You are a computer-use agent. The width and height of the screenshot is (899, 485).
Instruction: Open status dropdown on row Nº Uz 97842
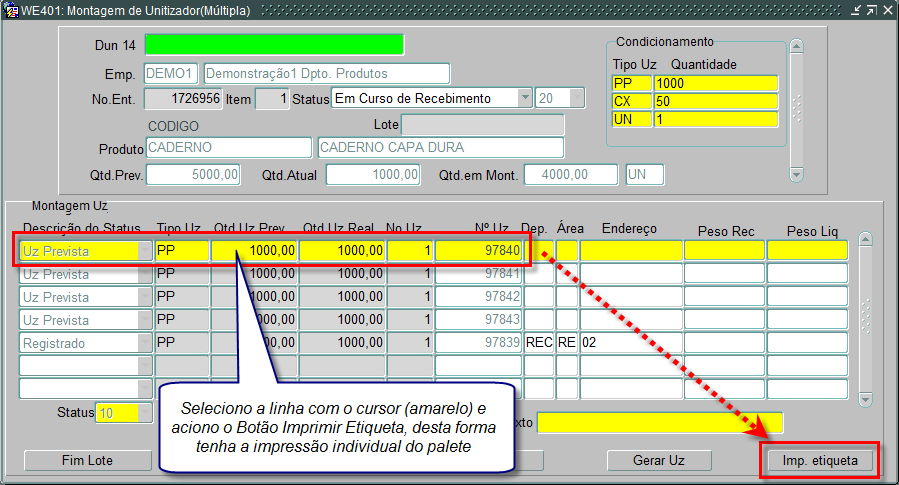click(x=145, y=297)
